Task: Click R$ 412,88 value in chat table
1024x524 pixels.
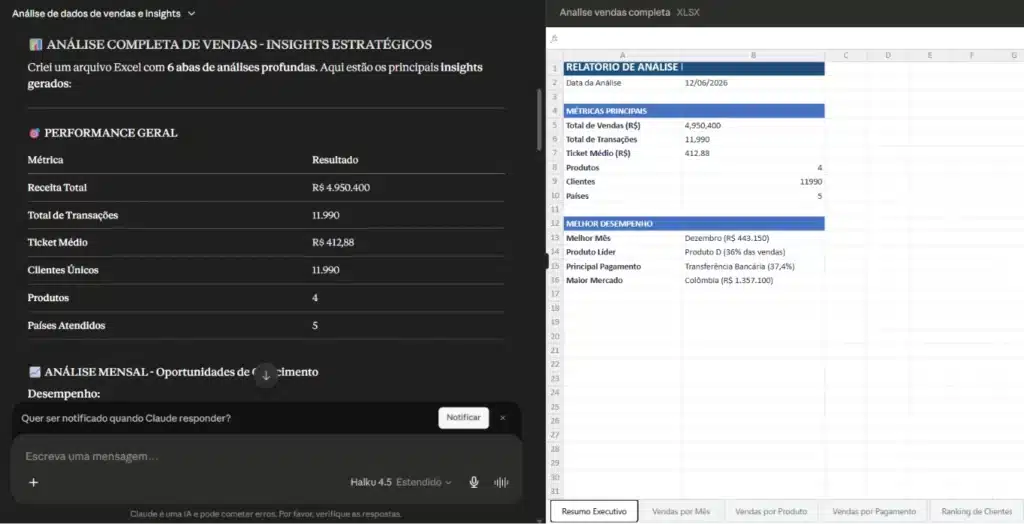Action: pos(333,242)
